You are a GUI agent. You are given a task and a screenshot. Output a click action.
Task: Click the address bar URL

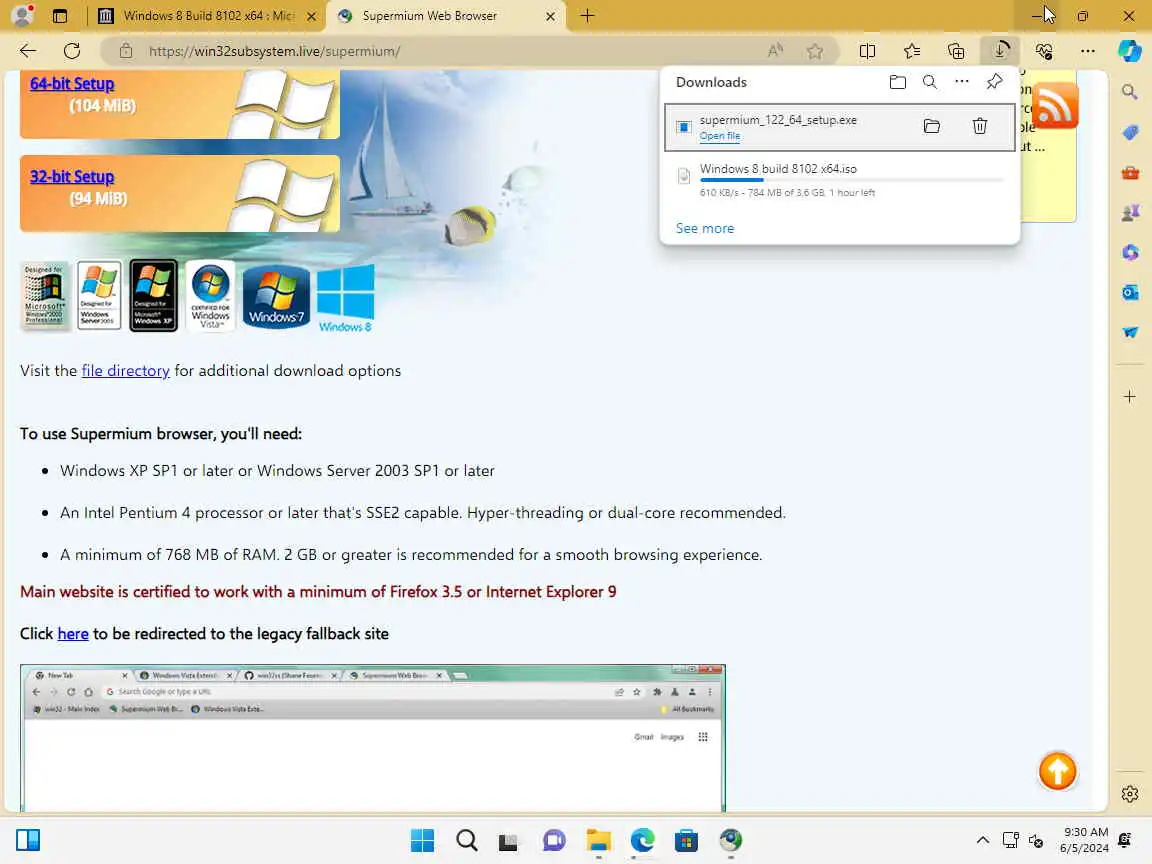tap(275, 51)
